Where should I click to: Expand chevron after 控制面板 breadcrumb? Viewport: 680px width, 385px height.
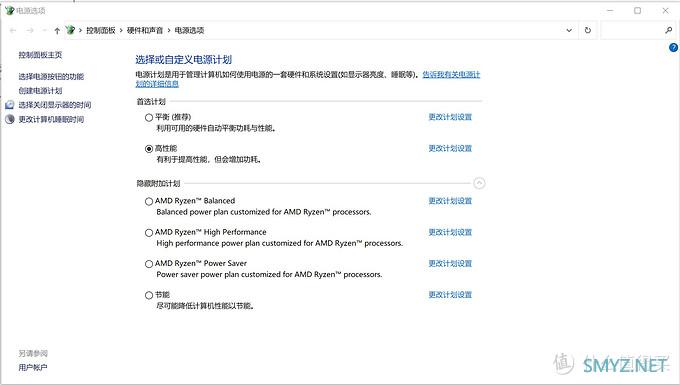coord(121,30)
